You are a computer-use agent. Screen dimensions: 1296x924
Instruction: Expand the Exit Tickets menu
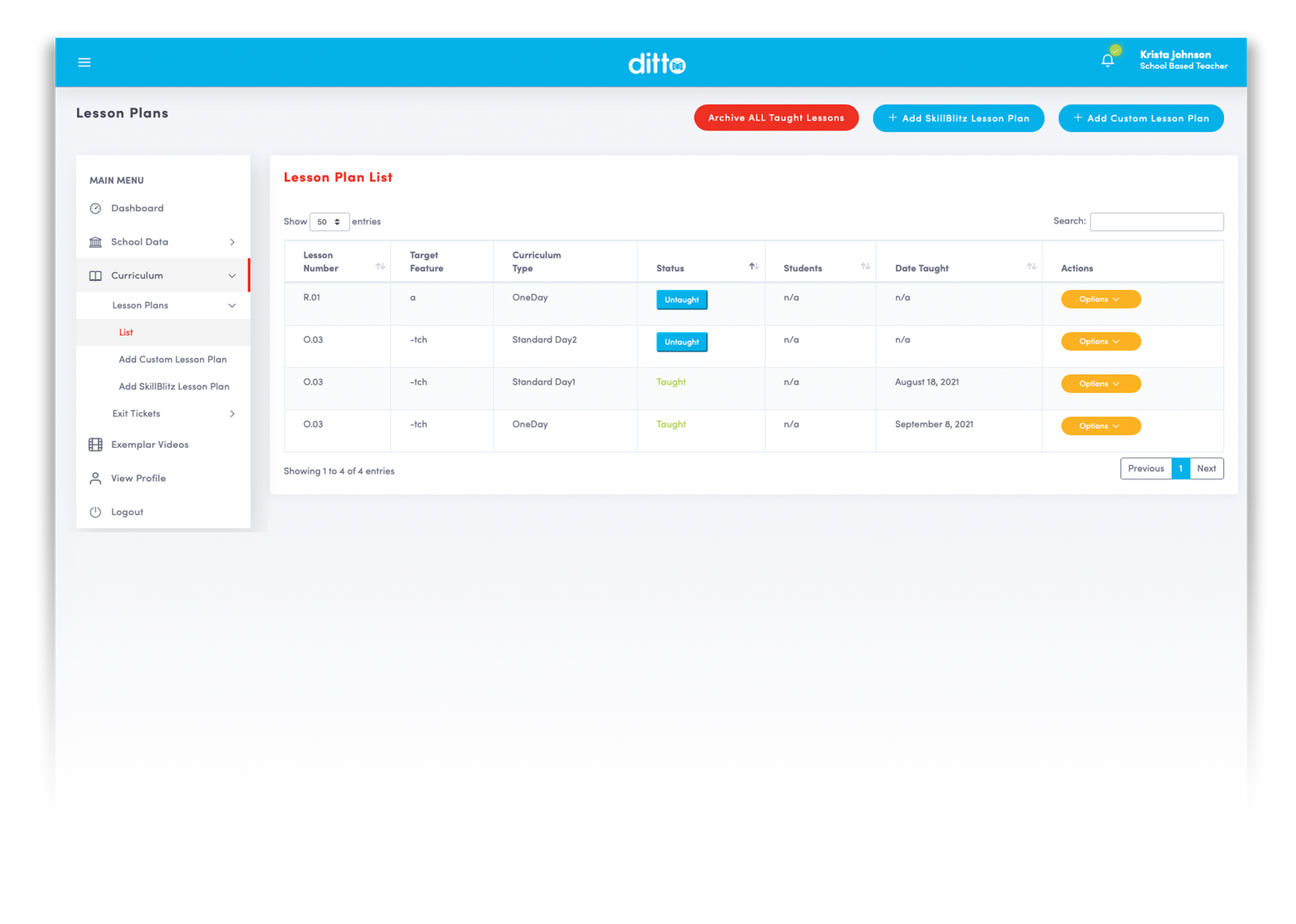tap(233, 414)
